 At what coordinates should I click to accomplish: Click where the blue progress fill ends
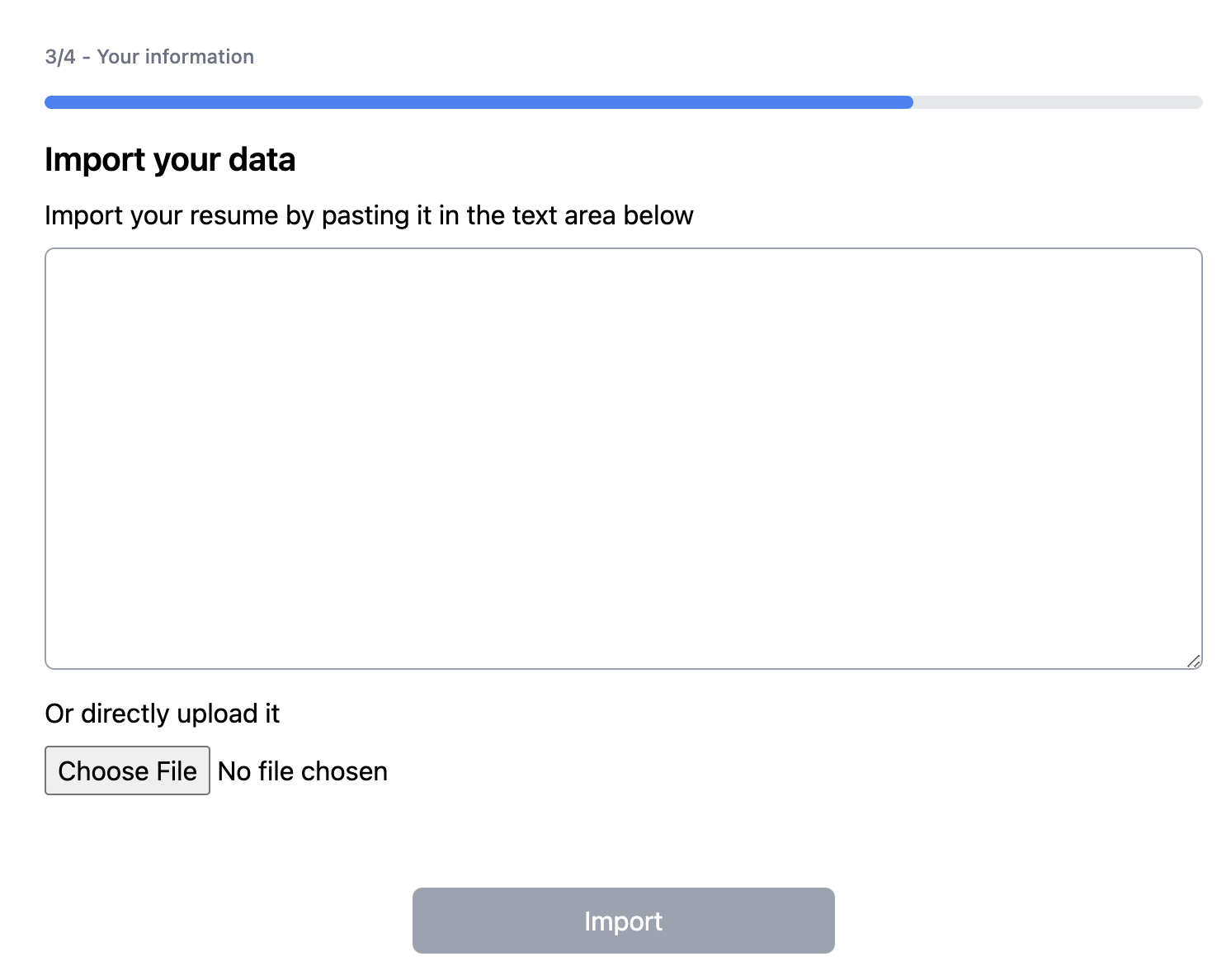(911, 102)
